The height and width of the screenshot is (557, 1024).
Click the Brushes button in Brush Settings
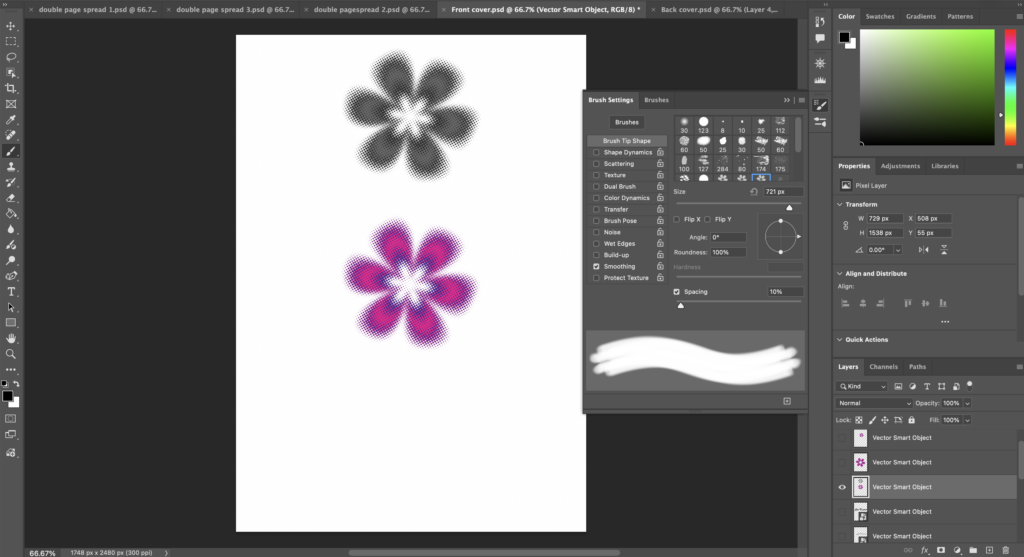pyautogui.click(x=627, y=122)
